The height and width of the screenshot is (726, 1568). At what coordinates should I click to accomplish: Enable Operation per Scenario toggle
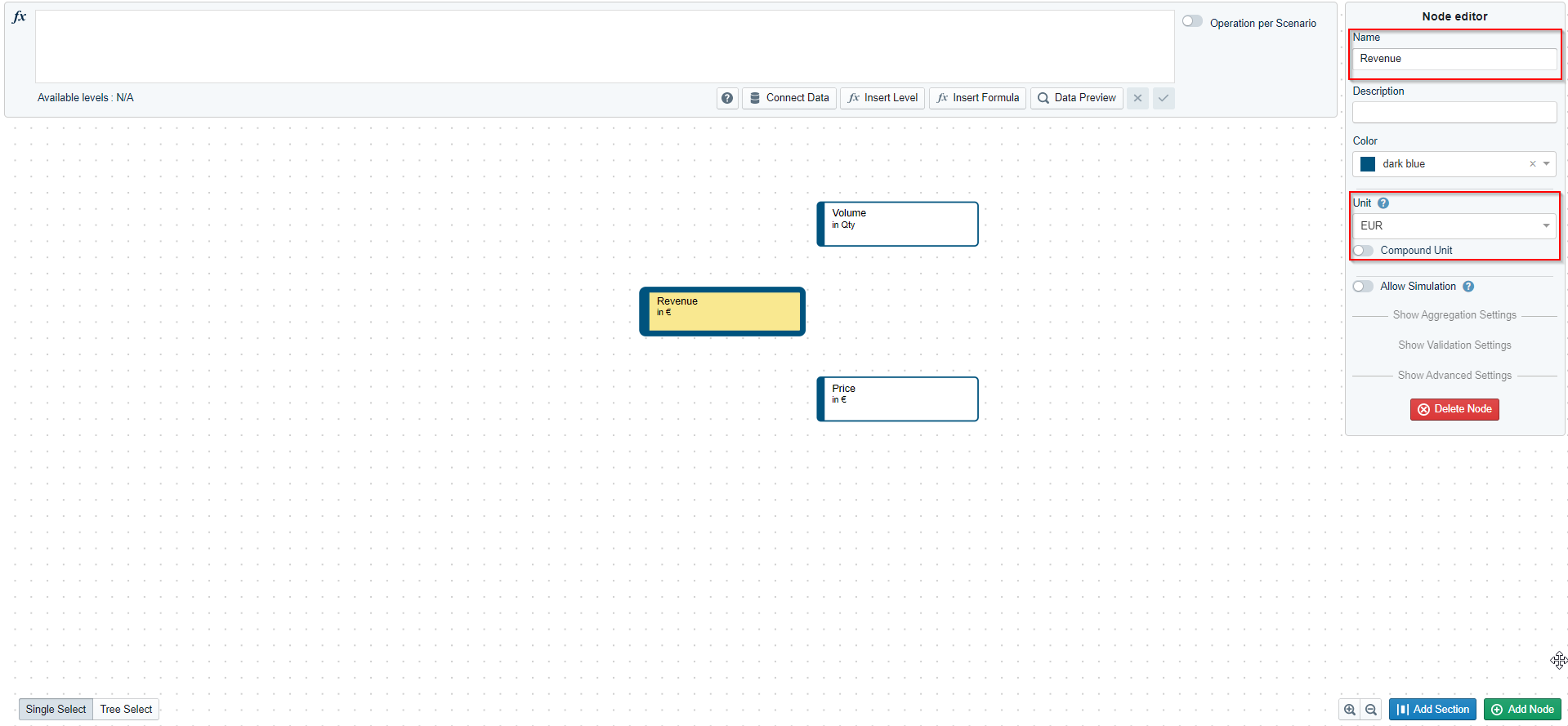(x=1192, y=22)
